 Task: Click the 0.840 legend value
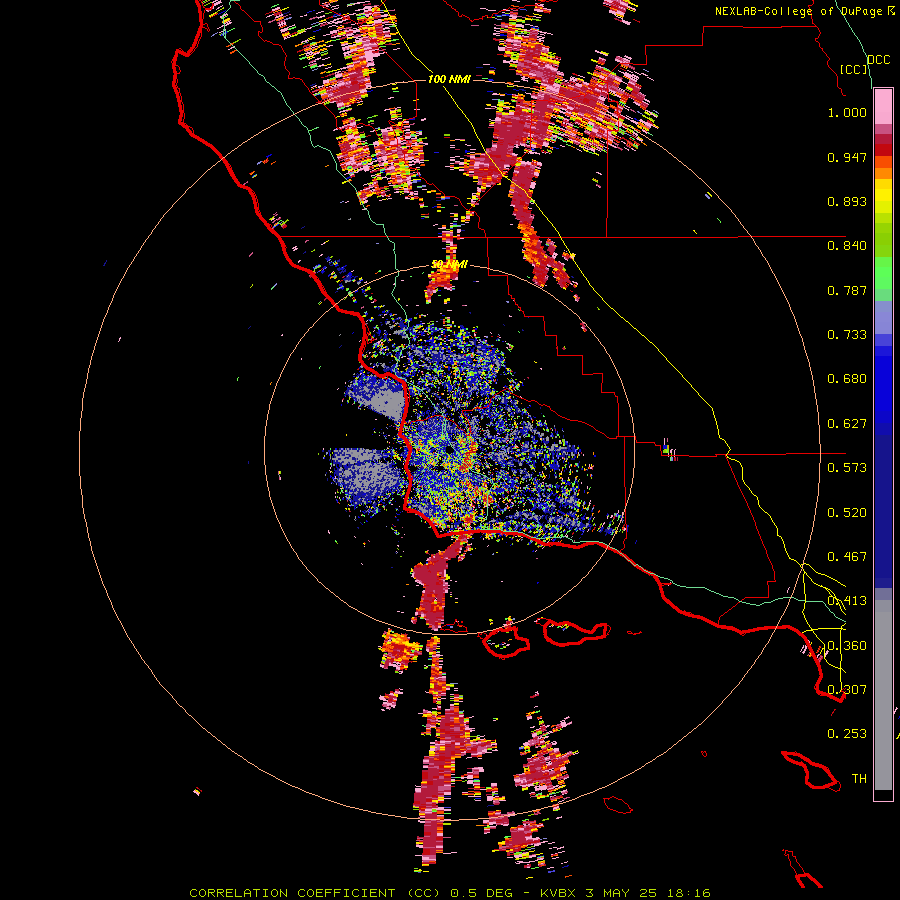847,246
